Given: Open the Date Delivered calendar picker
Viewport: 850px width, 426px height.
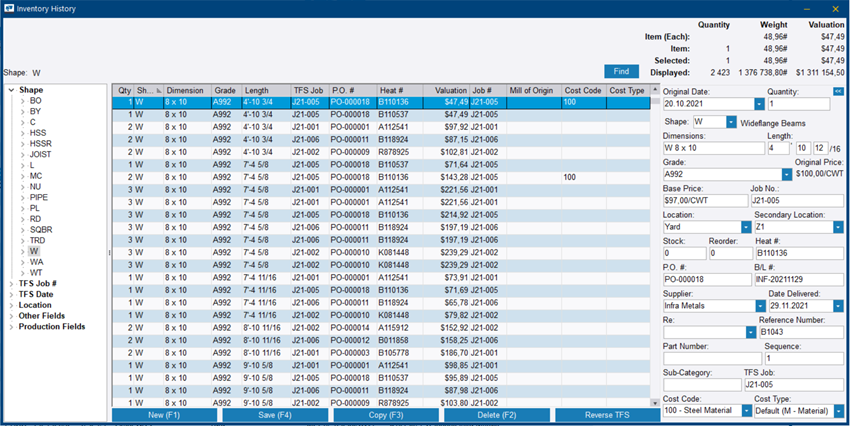Looking at the screenshot, I should pos(840,306).
